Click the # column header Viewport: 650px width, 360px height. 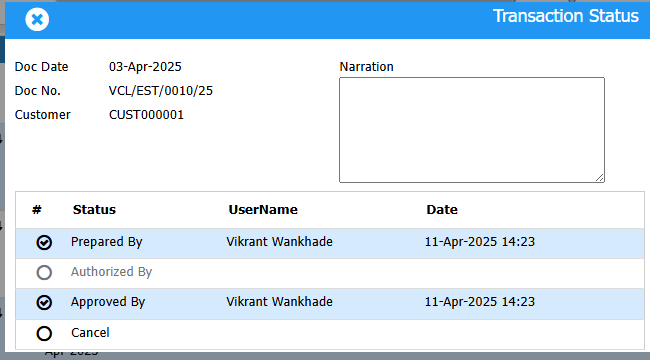[x=37, y=210]
